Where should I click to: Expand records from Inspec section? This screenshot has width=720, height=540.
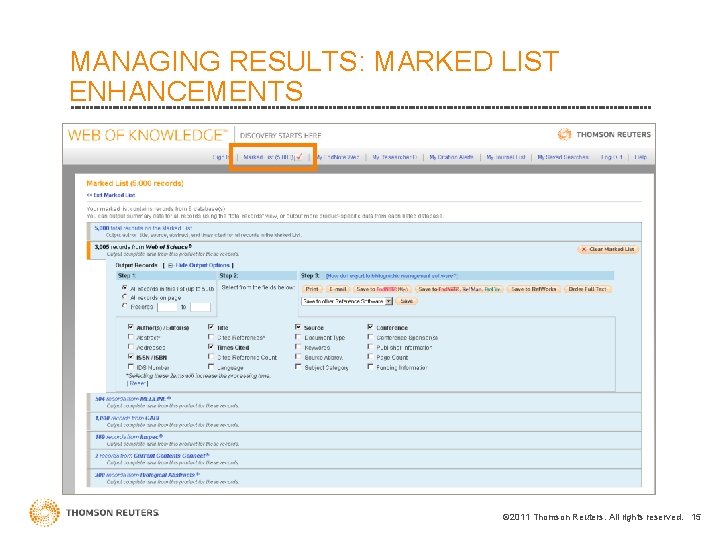129,437
